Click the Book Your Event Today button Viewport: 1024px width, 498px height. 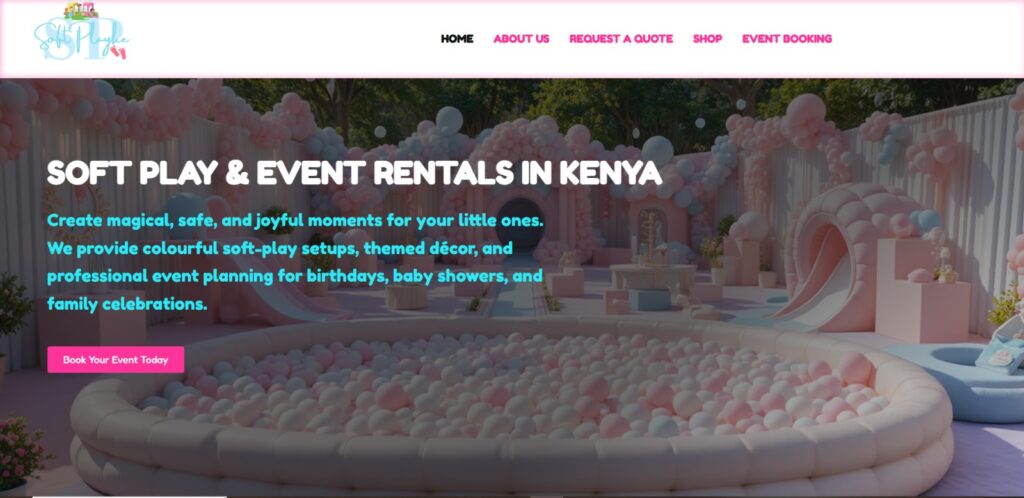116,360
